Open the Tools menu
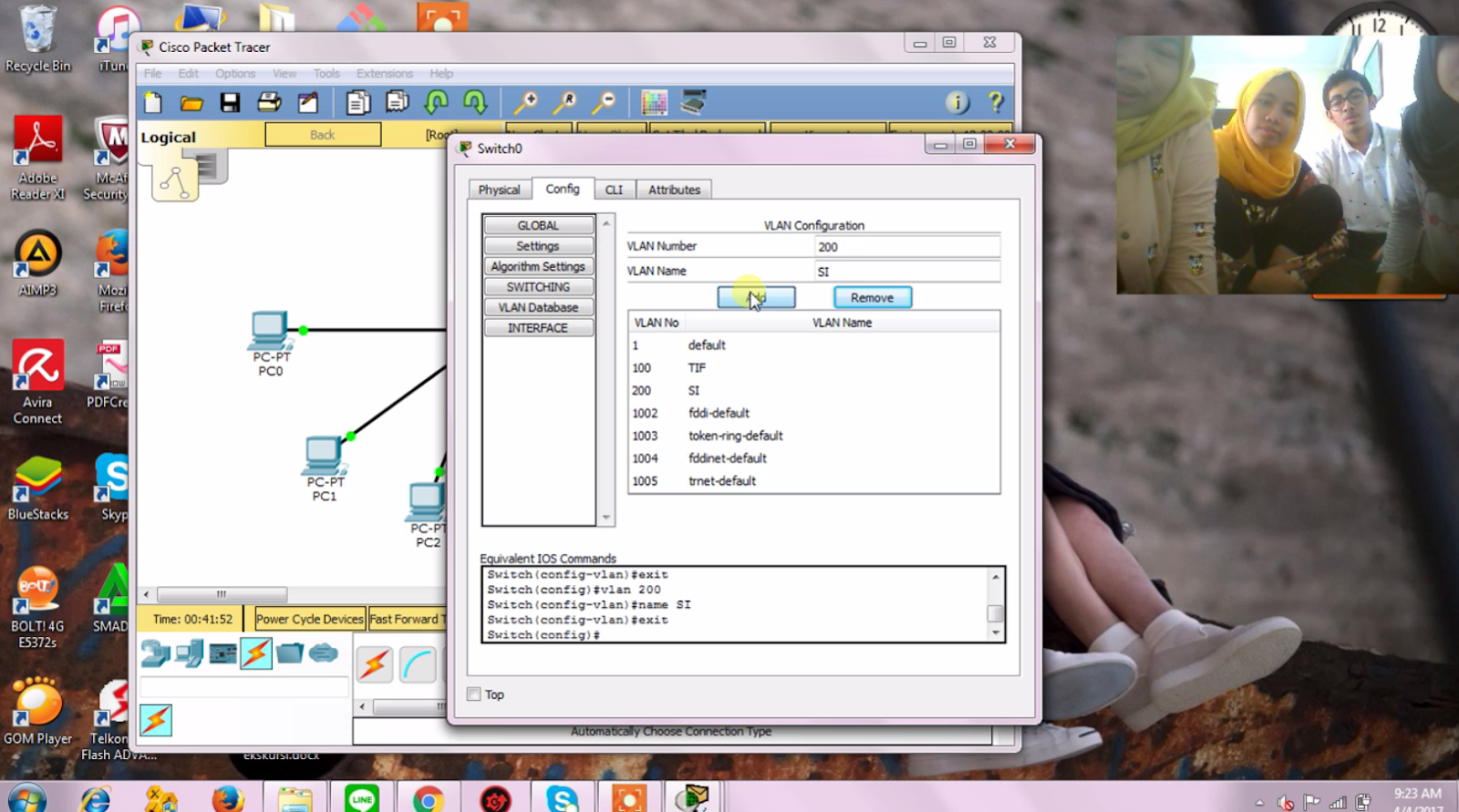1459x812 pixels. click(326, 73)
